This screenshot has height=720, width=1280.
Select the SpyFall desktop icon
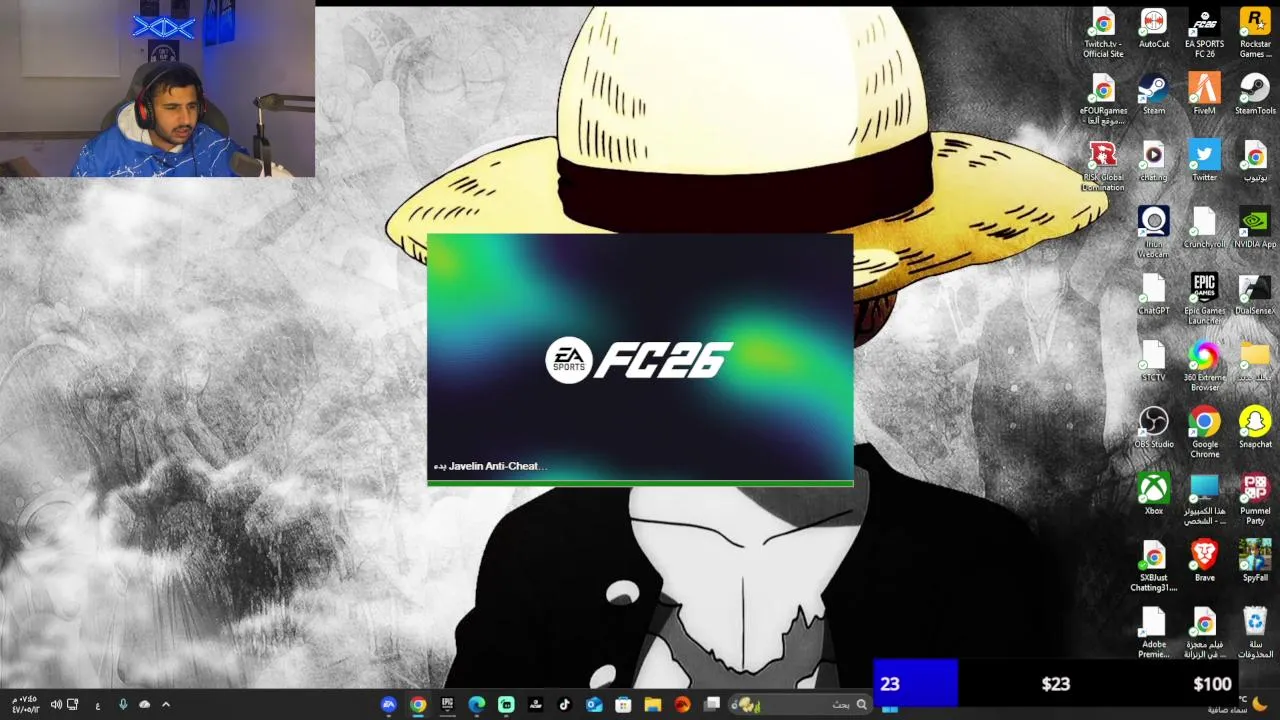[x=1255, y=562]
